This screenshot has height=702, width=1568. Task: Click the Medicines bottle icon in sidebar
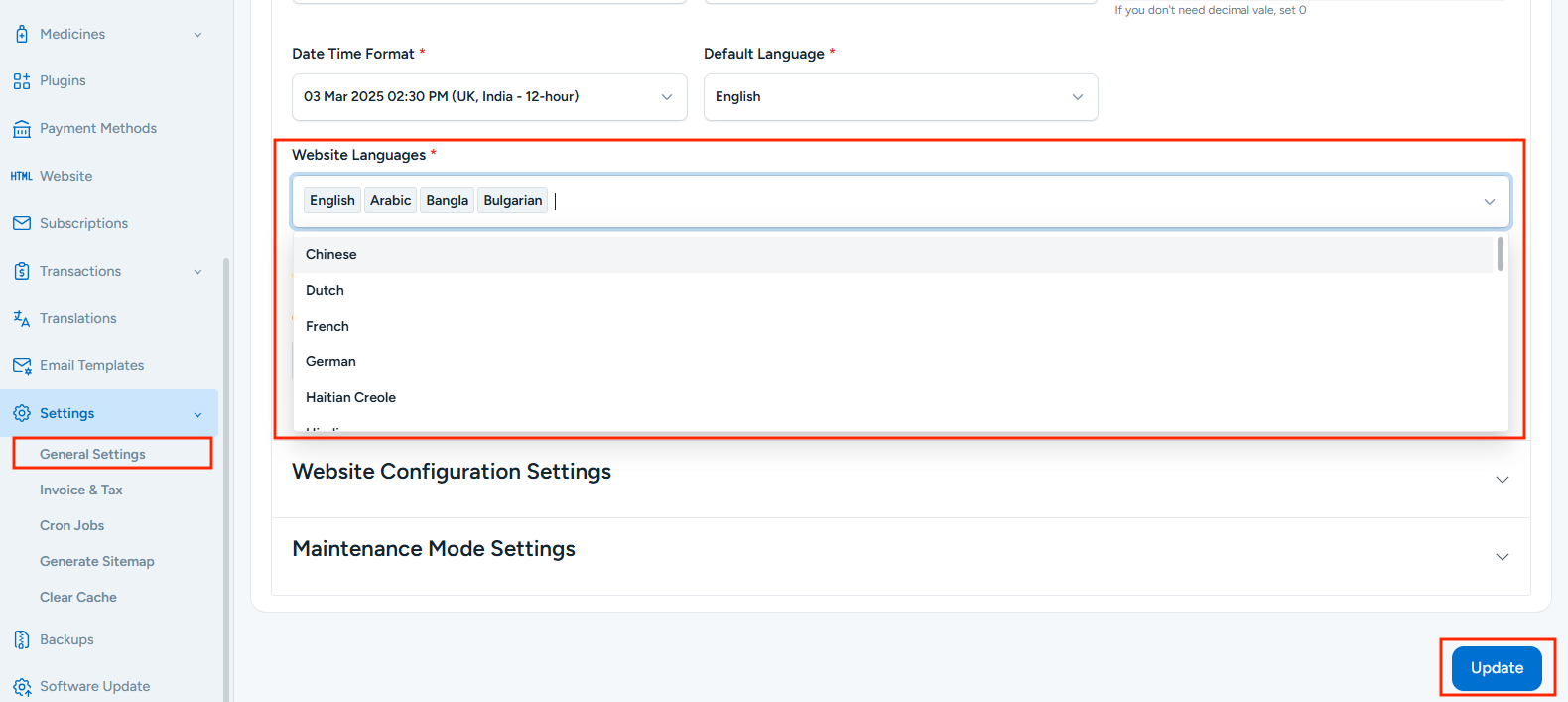pyautogui.click(x=22, y=34)
